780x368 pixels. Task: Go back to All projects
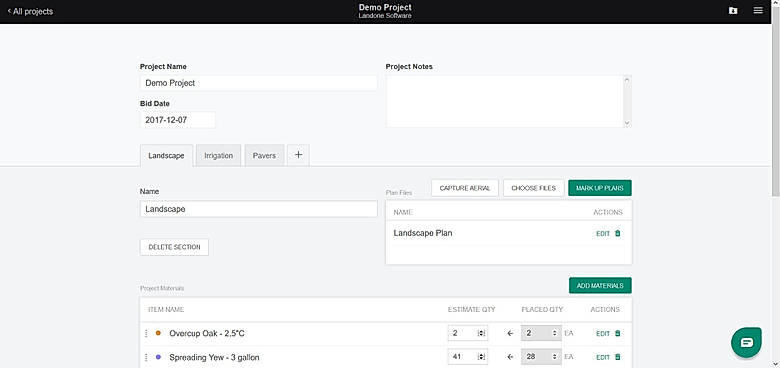click(30, 11)
